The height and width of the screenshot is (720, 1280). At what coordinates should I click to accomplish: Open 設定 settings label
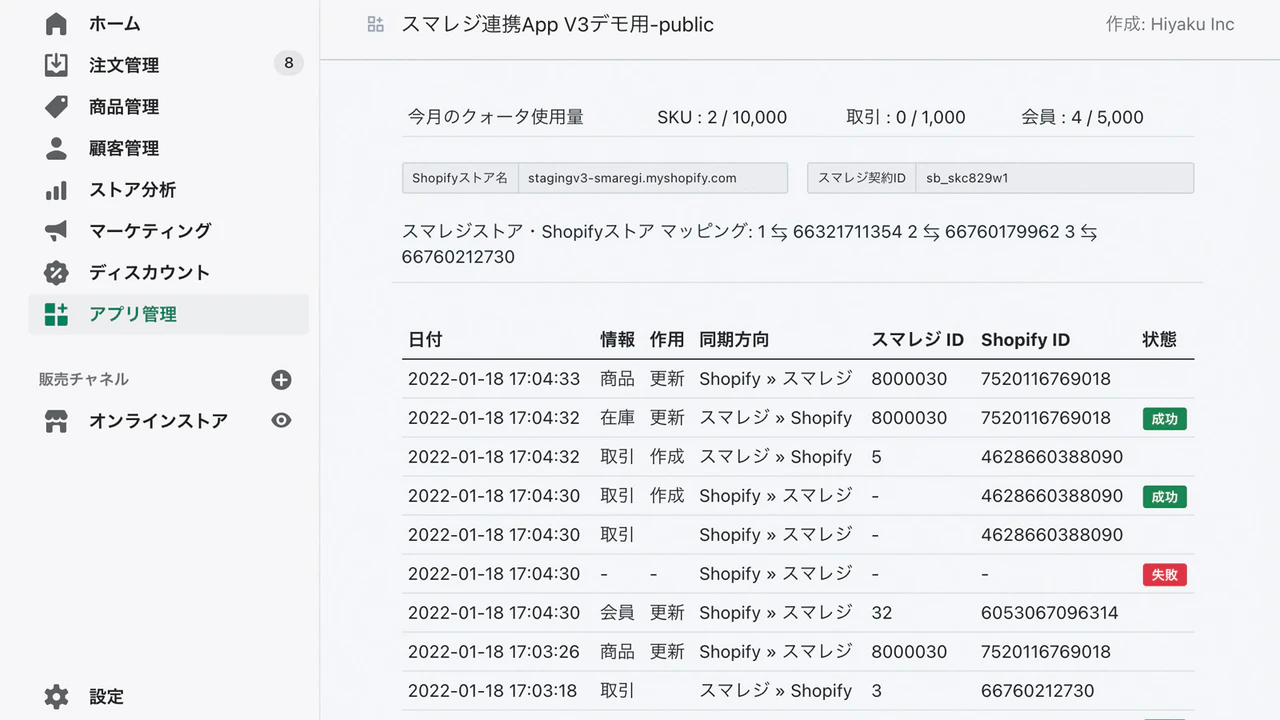click(106, 697)
